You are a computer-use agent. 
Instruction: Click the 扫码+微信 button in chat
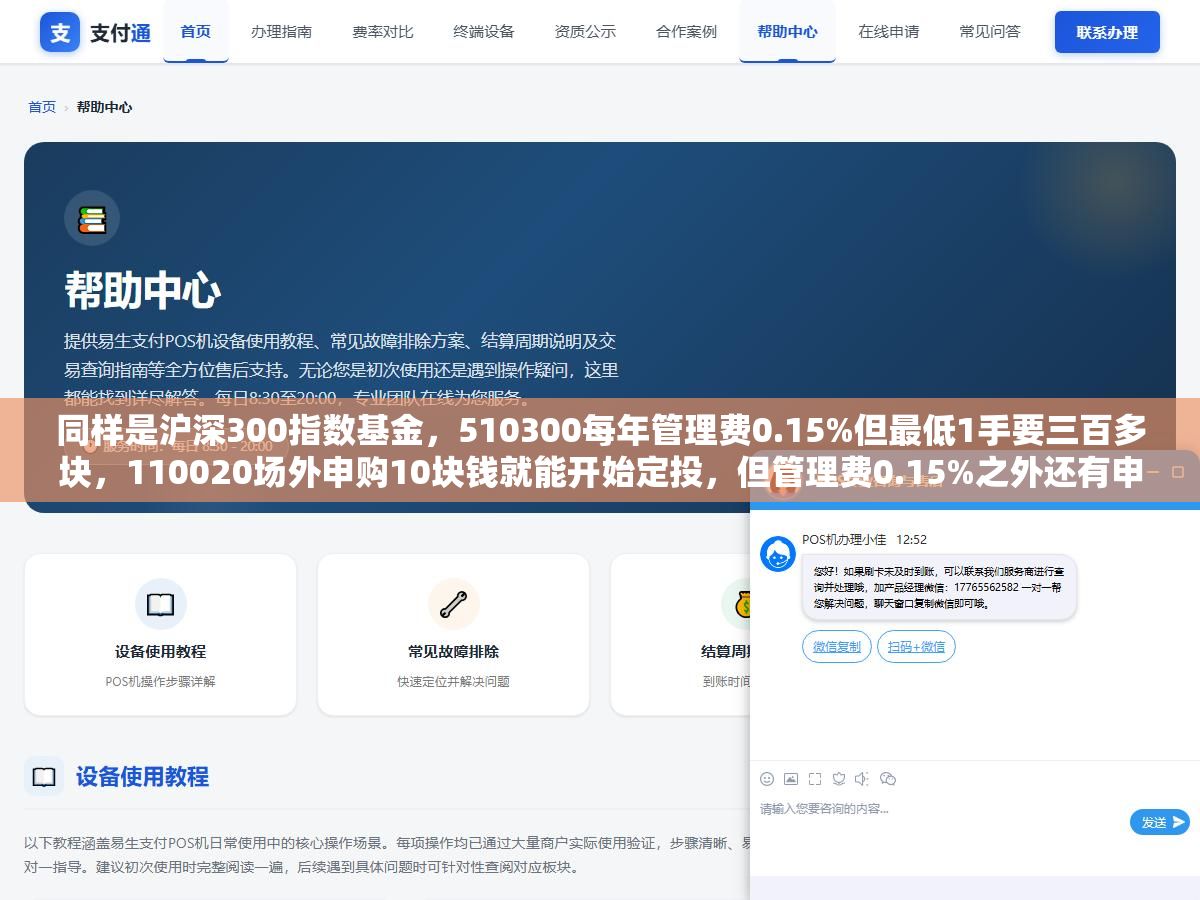tap(916, 647)
